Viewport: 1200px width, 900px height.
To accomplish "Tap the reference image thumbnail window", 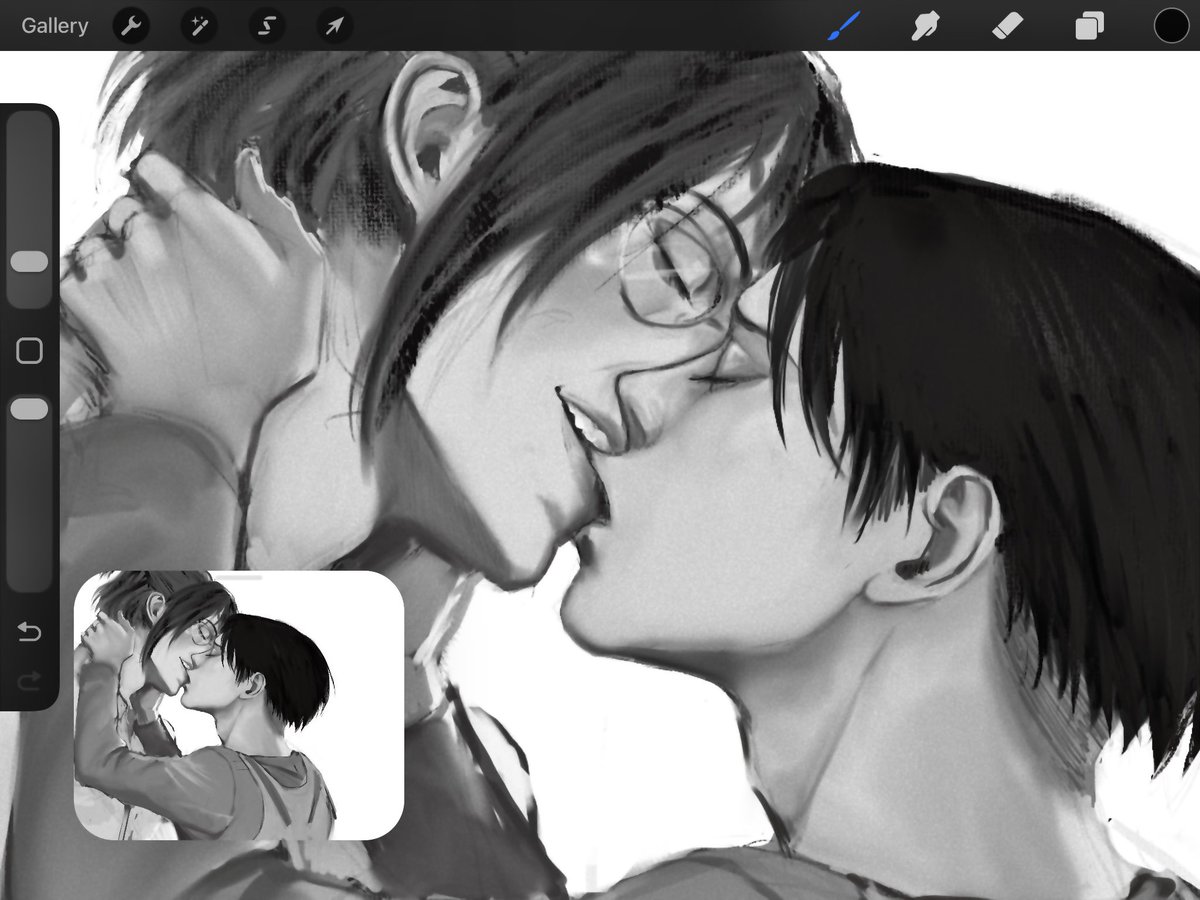I will [239, 705].
